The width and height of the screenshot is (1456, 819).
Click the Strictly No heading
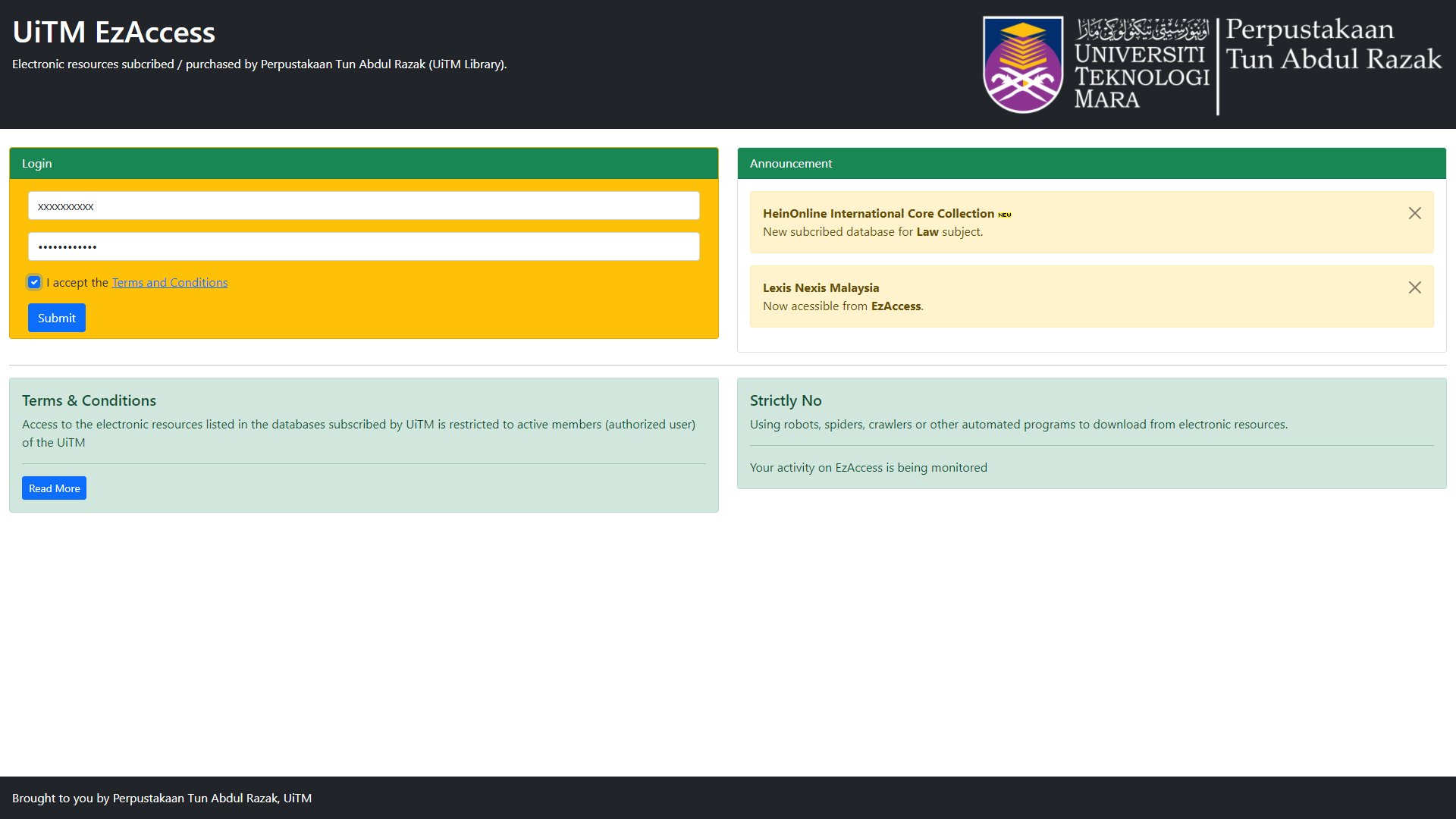pos(786,400)
